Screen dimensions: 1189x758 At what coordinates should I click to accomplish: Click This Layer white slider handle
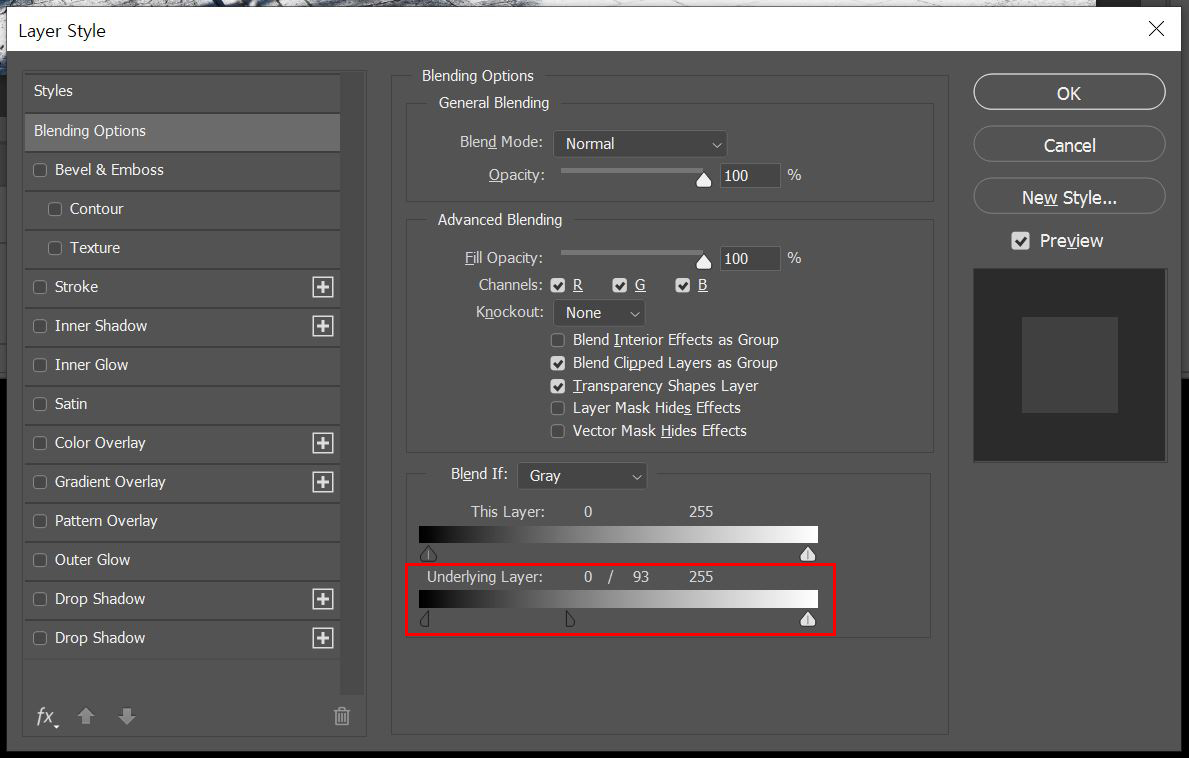808,554
